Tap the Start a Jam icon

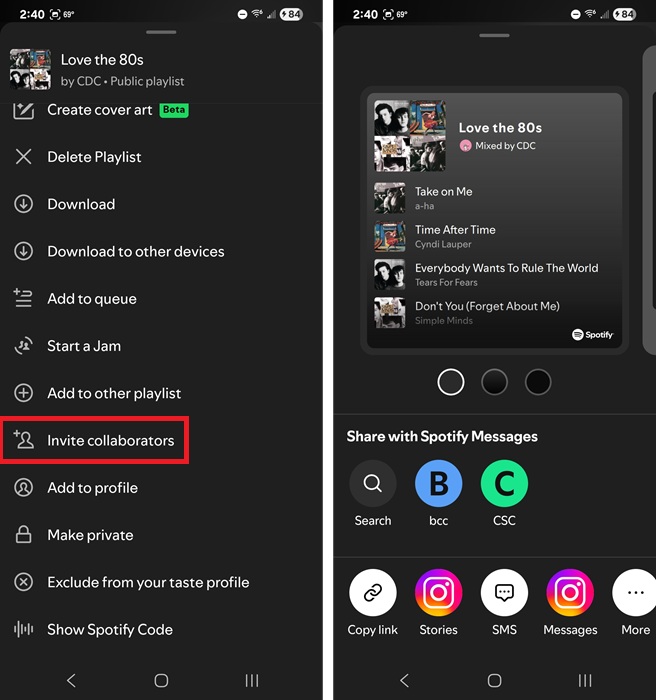click(23, 346)
